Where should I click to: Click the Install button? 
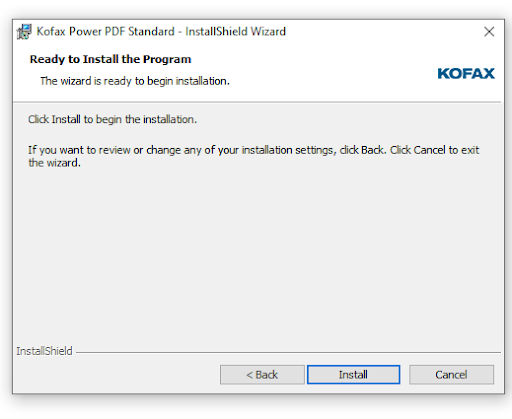pyautogui.click(x=353, y=374)
